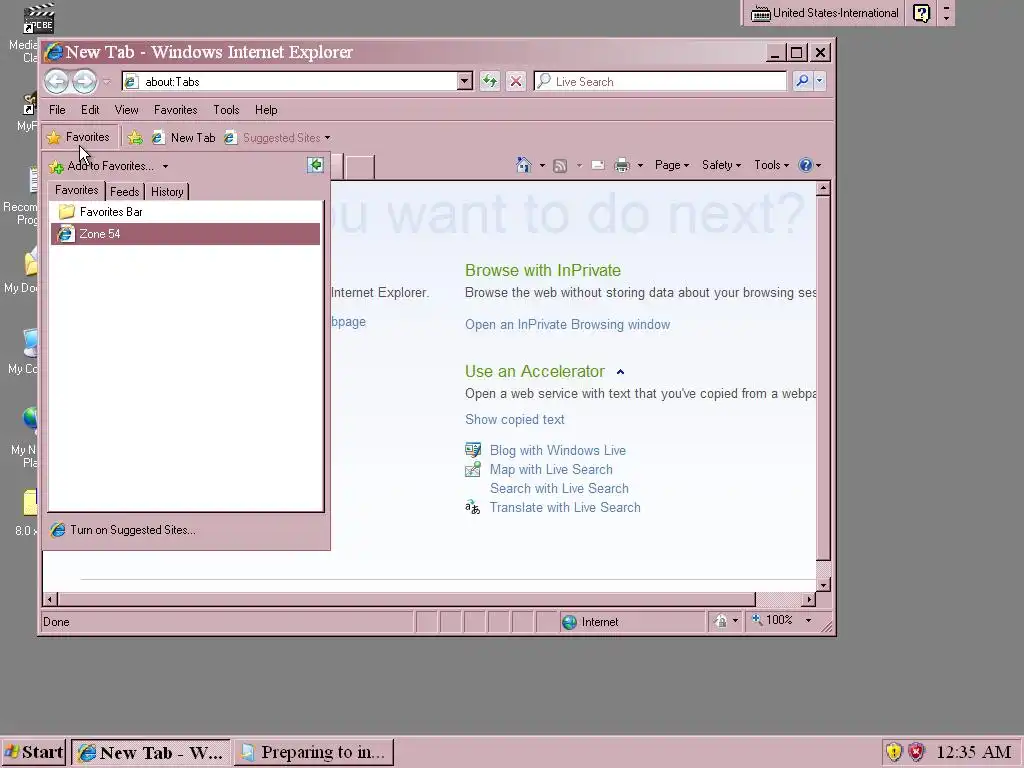
Task: Open the Safety command menu
Action: point(722,165)
